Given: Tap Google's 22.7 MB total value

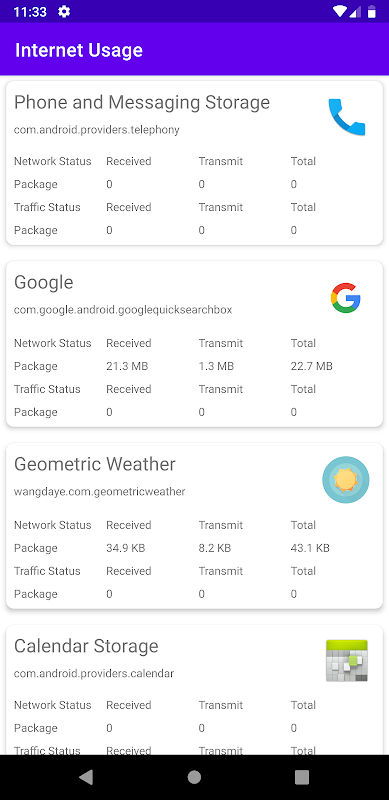Looking at the screenshot, I should pyautogui.click(x=311, y=366).
